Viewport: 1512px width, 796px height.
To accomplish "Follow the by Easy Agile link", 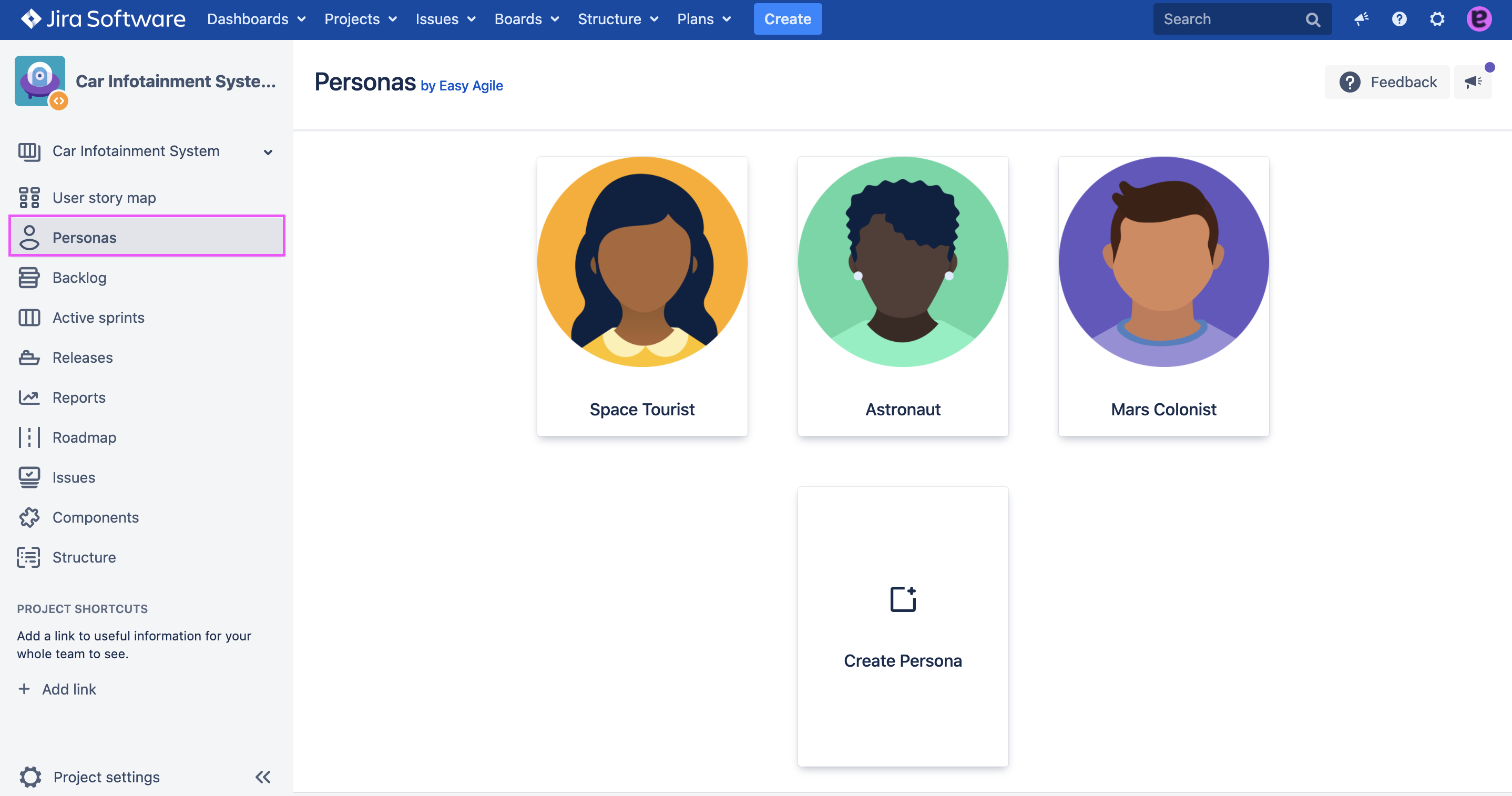I will point(462,86).
